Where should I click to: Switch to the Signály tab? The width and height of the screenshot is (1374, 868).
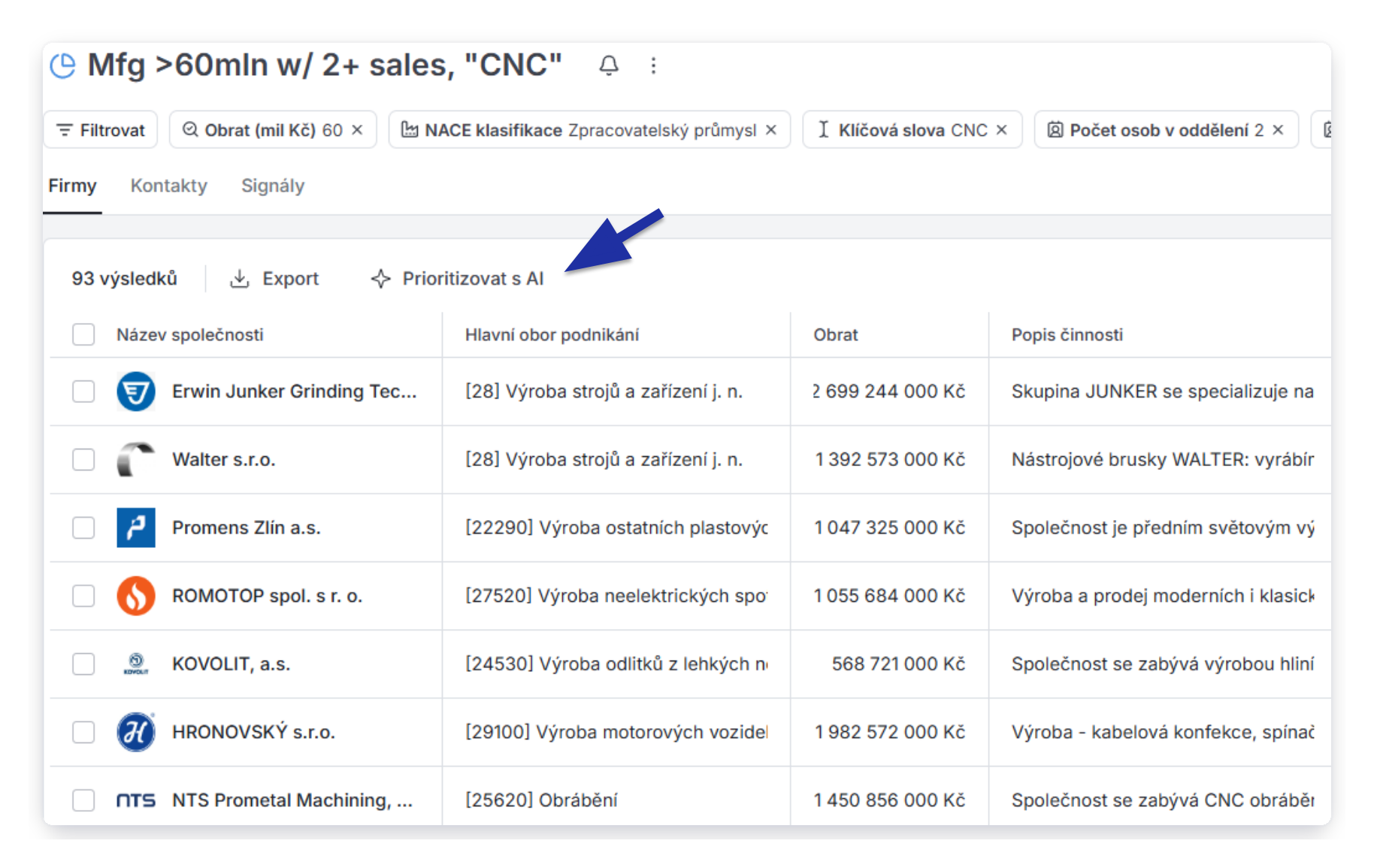[x=273, y=186]
